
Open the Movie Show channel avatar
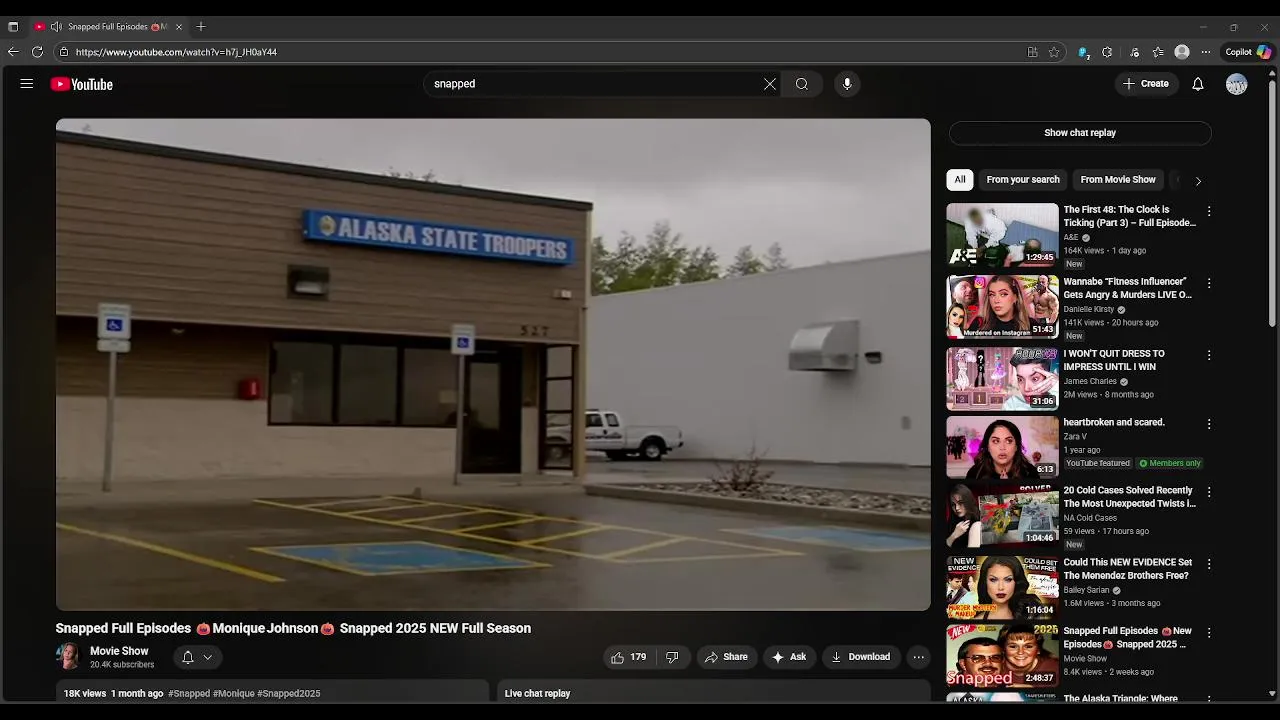pos(69,657)
